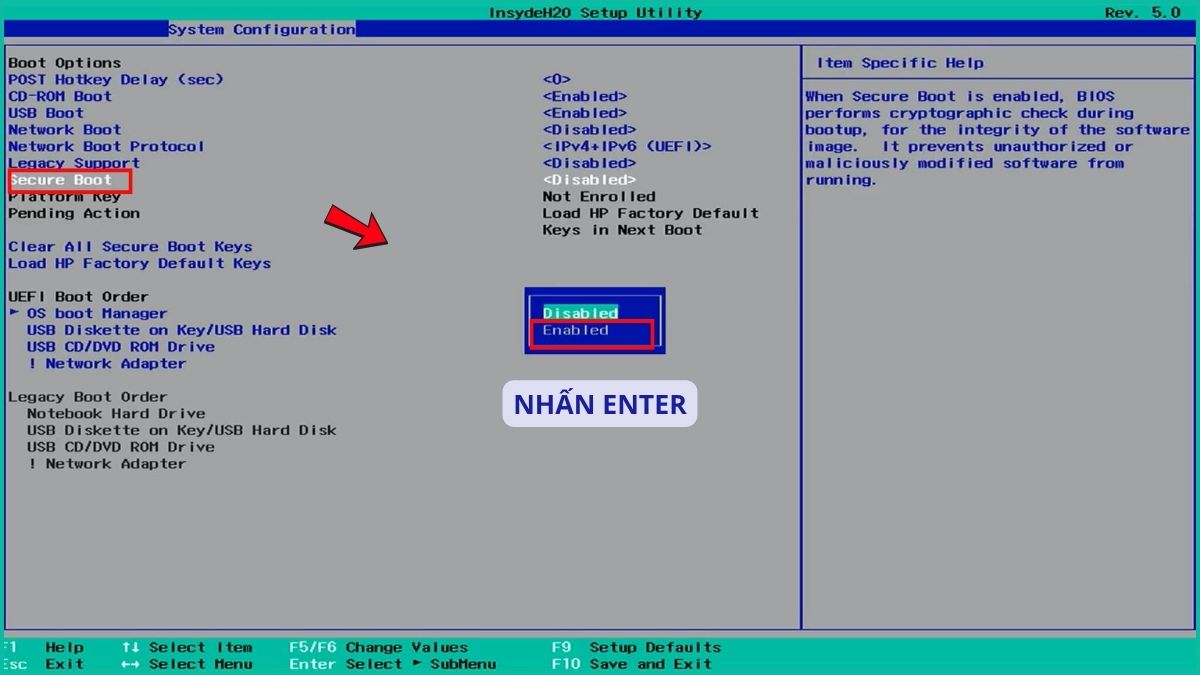Change the Legacy Support <Disabled> value

[590, 163]
